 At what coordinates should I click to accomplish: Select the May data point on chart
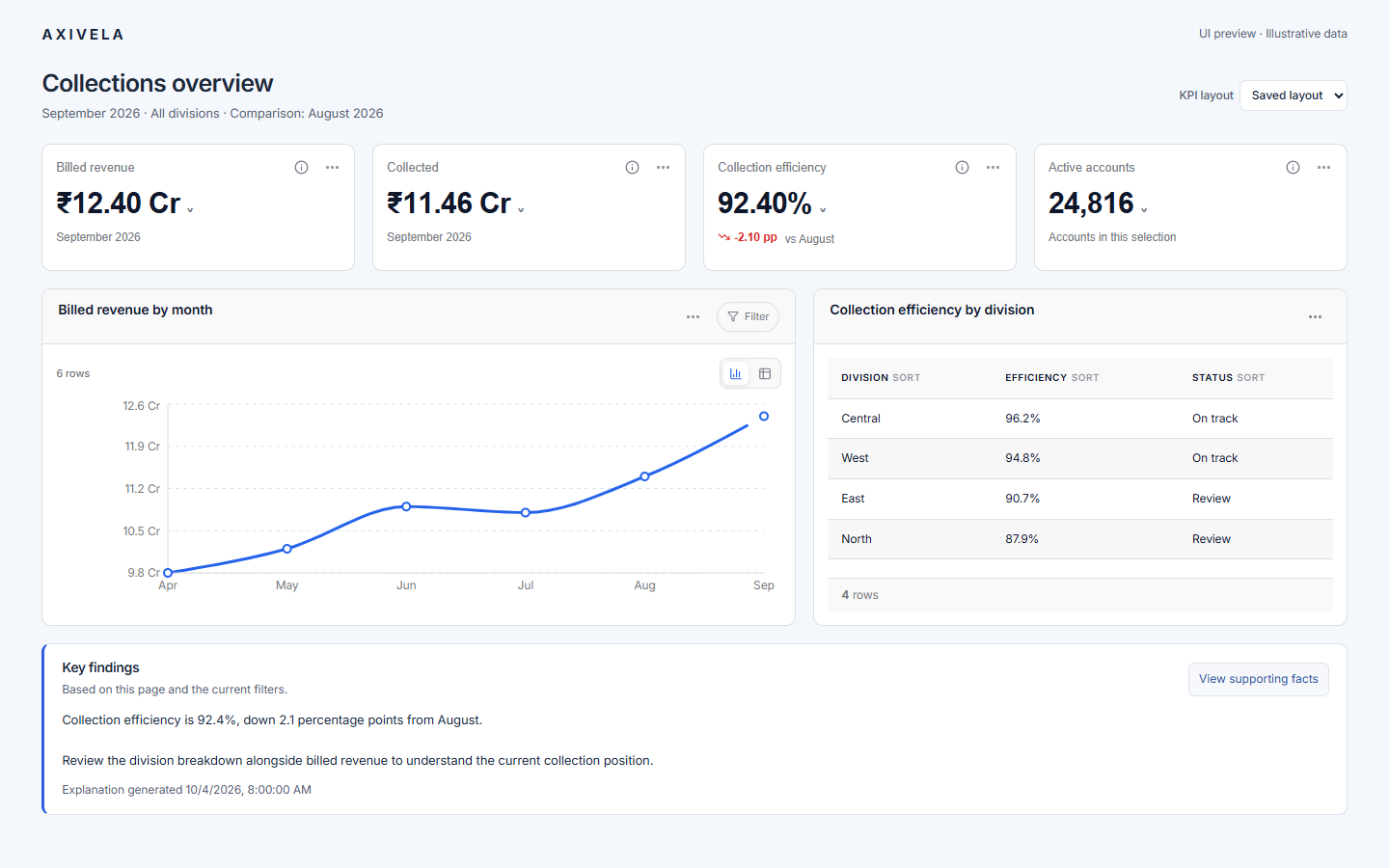pos(286,549)
